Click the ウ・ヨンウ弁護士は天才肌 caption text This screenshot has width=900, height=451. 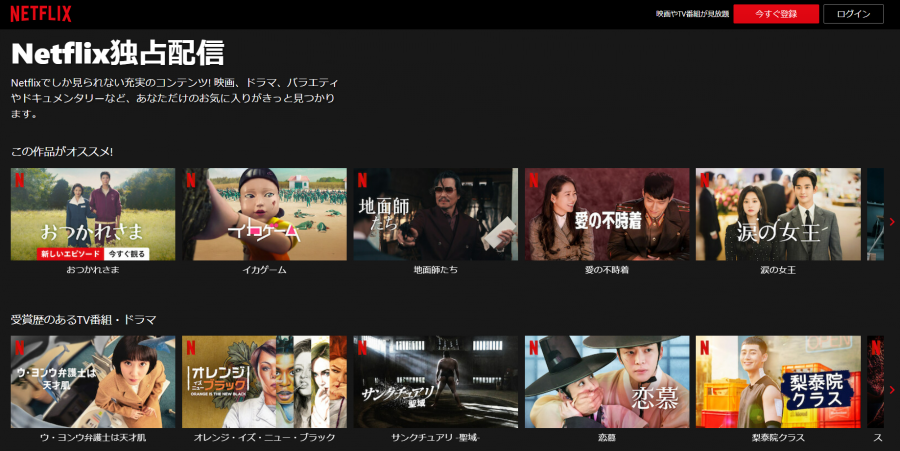93,437
